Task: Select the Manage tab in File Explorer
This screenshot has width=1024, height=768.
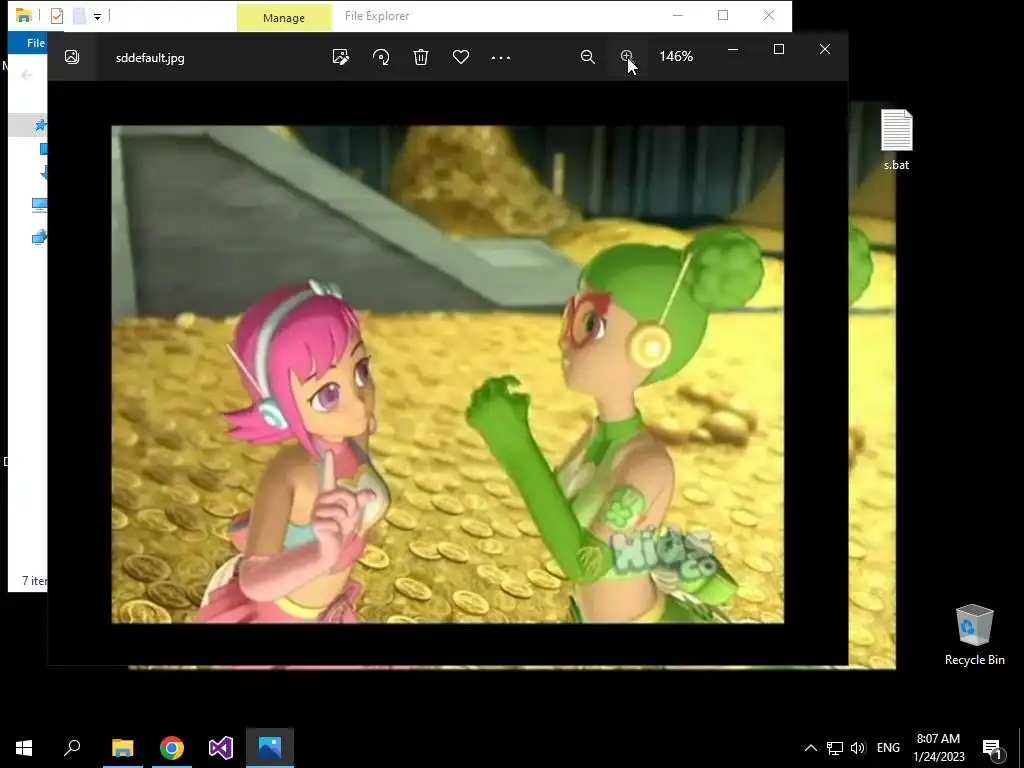Action: [x=283, y=18]
